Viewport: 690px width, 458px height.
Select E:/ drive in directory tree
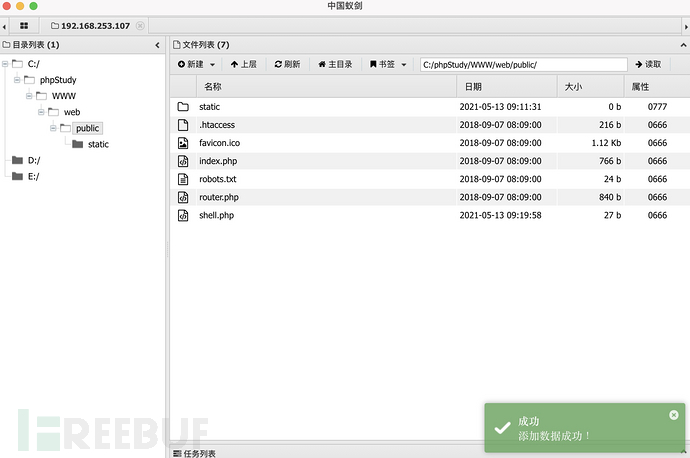click(33, 176)
